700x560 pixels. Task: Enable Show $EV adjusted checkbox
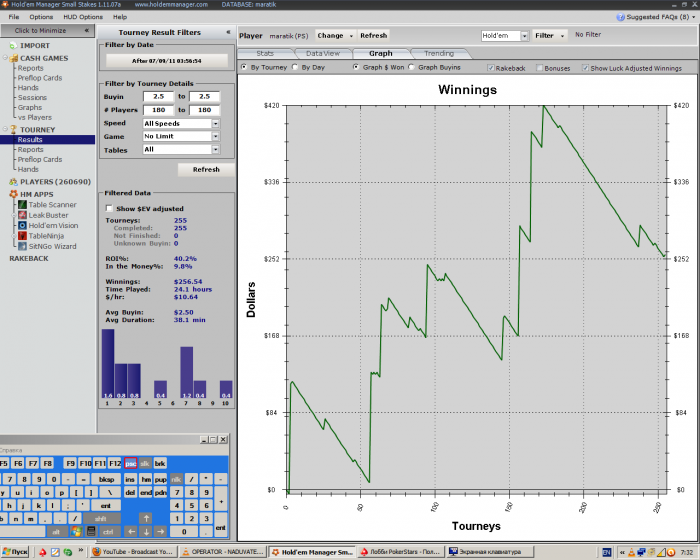click(109, 209)
